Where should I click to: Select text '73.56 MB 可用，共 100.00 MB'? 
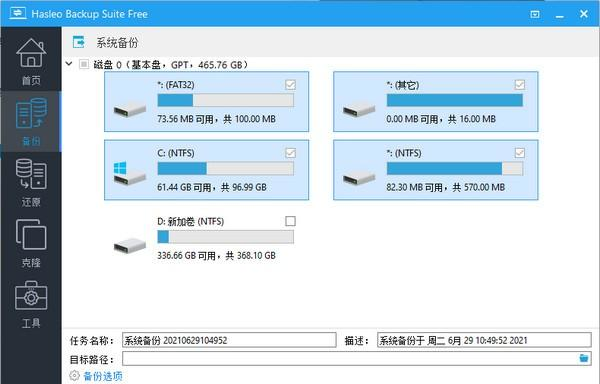(216, 119)
